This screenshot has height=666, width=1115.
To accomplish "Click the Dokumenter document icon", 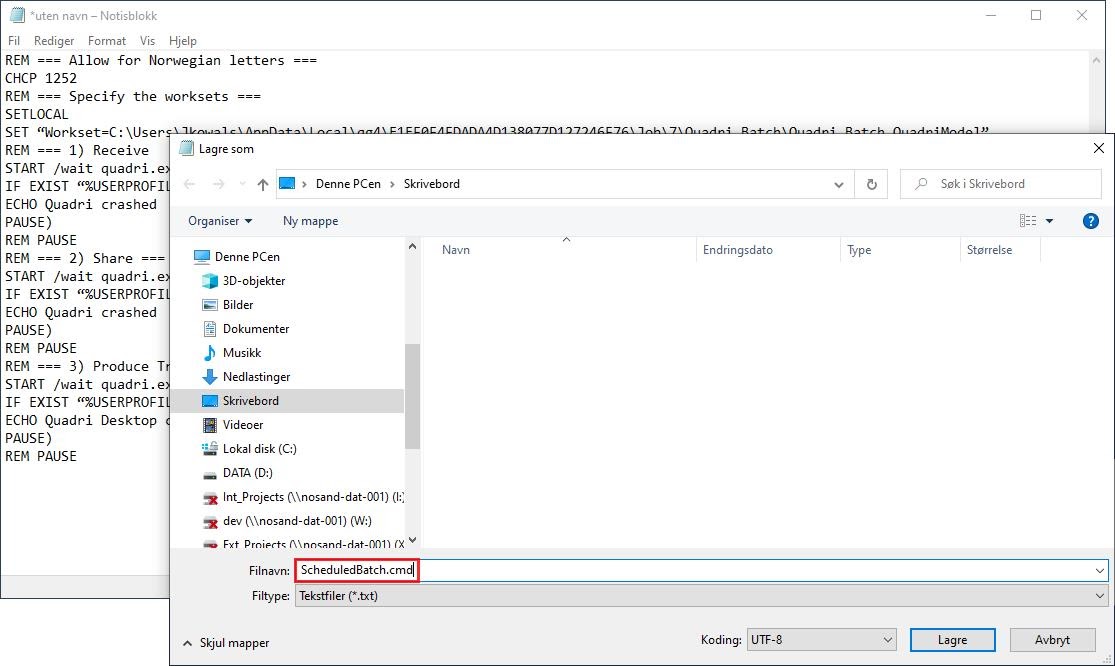I will pos(210,329).
